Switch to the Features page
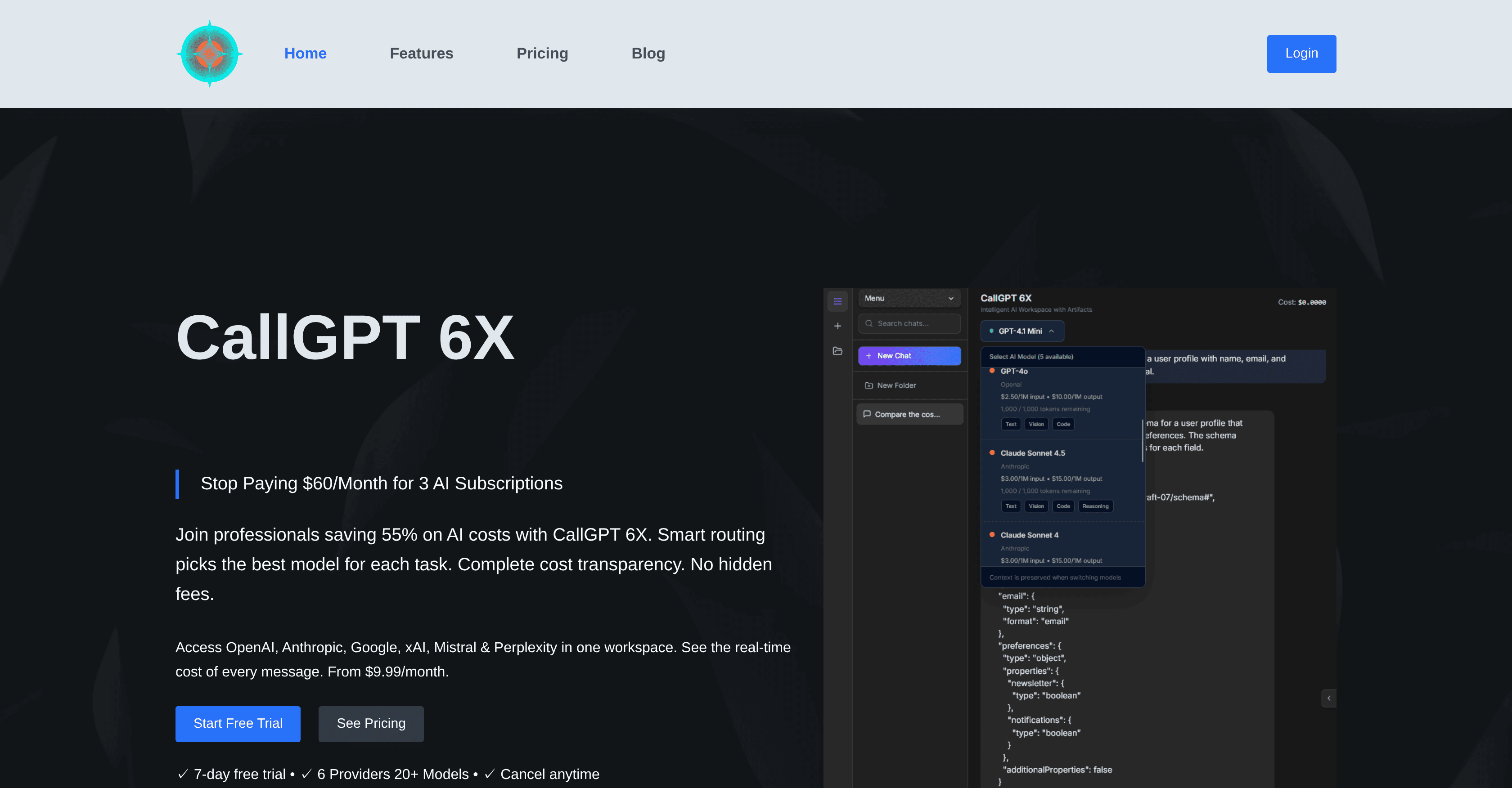 tap(421, 53)
